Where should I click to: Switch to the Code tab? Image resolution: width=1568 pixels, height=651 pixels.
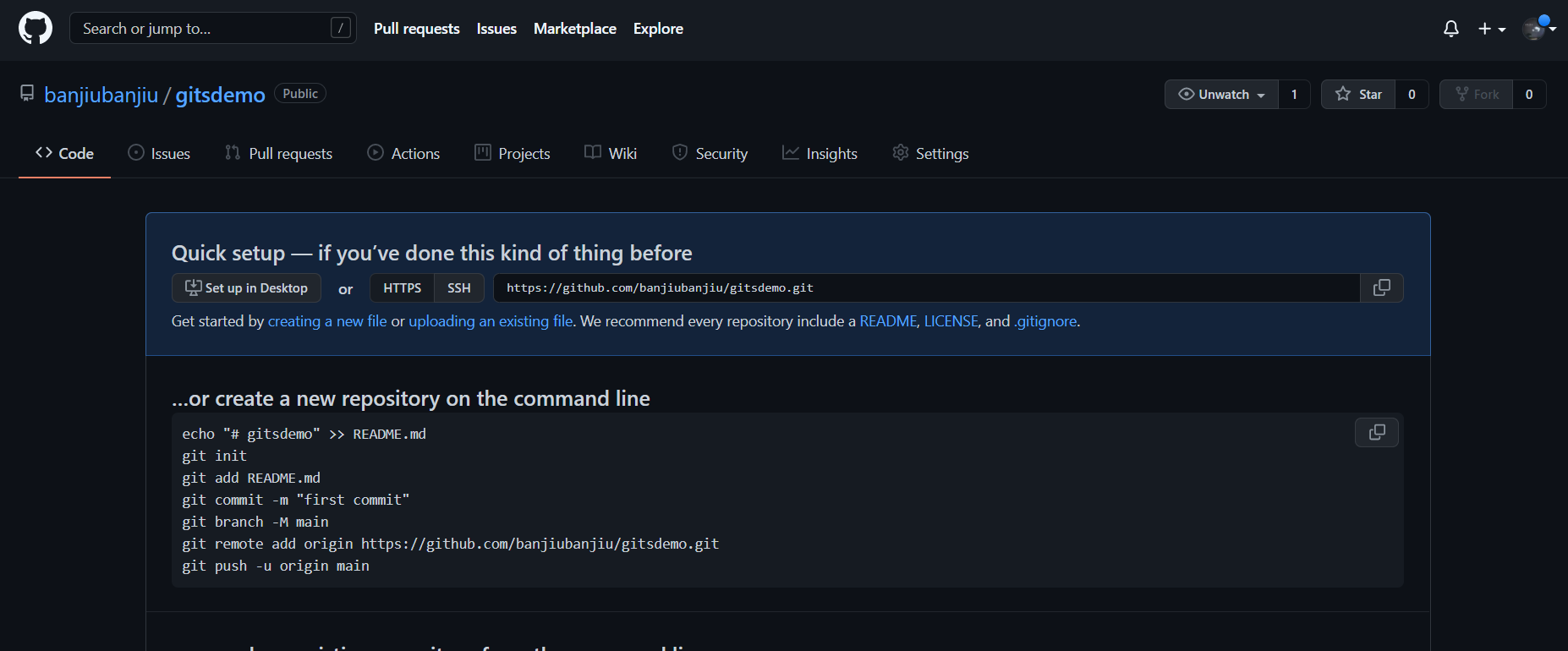coord(64,153)
